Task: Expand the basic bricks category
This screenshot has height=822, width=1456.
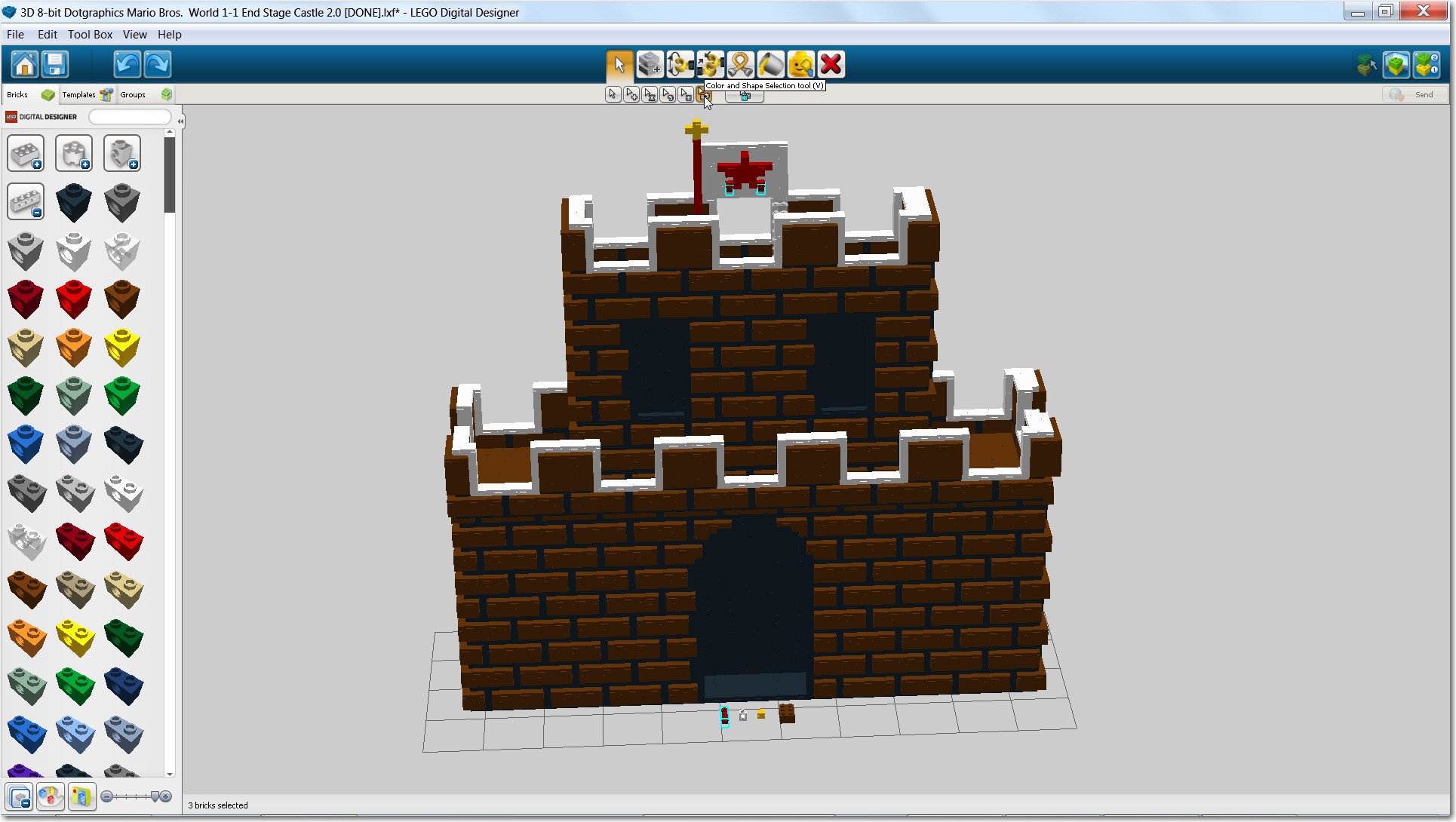Action: click(x=26, y=154)
